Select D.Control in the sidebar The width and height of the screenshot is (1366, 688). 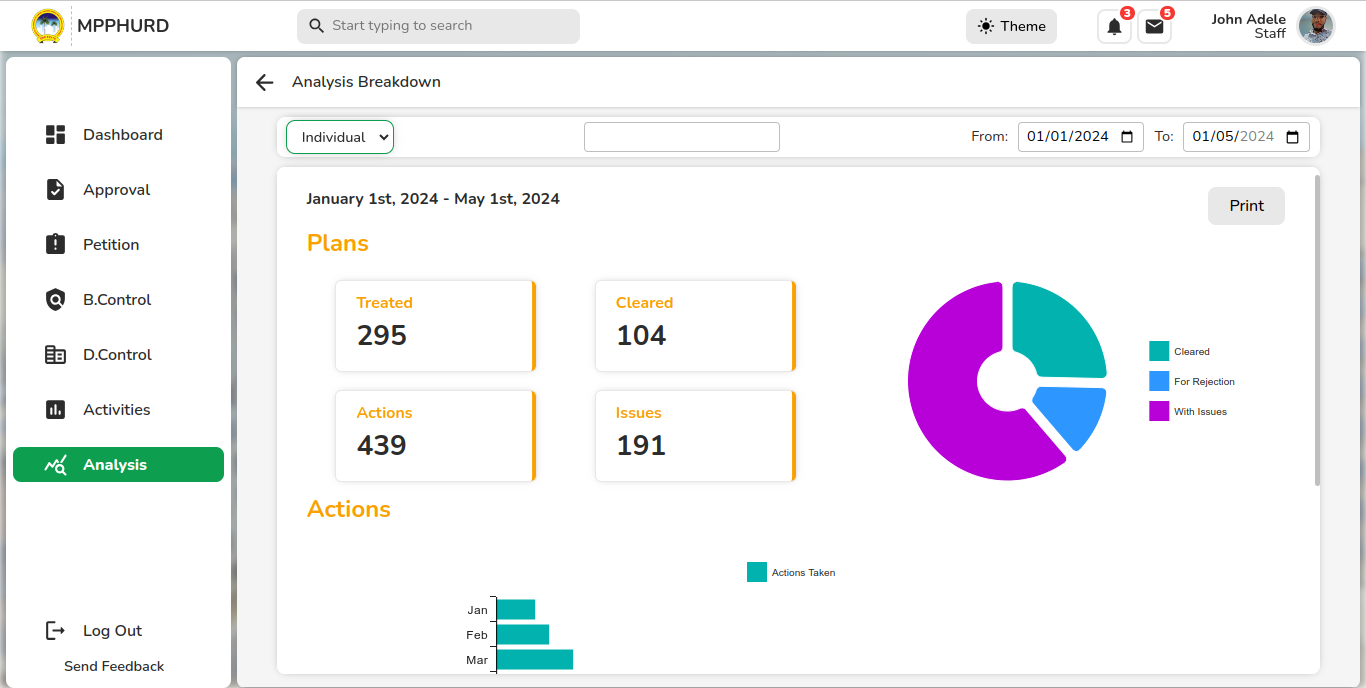click(x=118, y=355)
